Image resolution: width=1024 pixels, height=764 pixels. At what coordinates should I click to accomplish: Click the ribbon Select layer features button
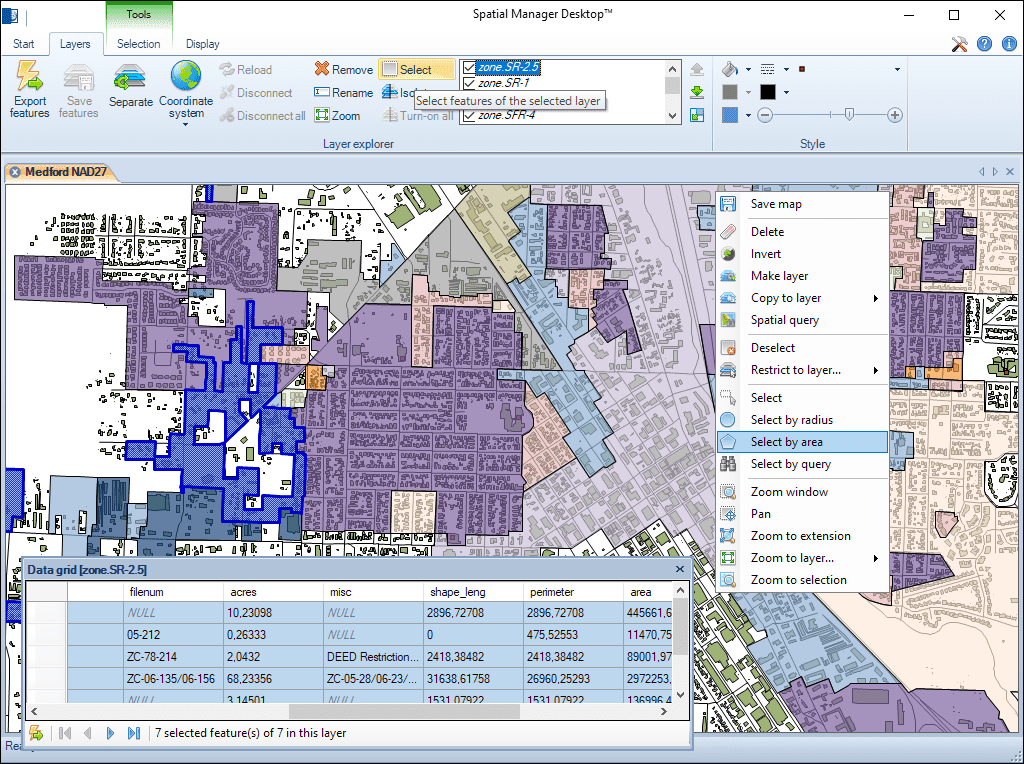click(416, 69)
